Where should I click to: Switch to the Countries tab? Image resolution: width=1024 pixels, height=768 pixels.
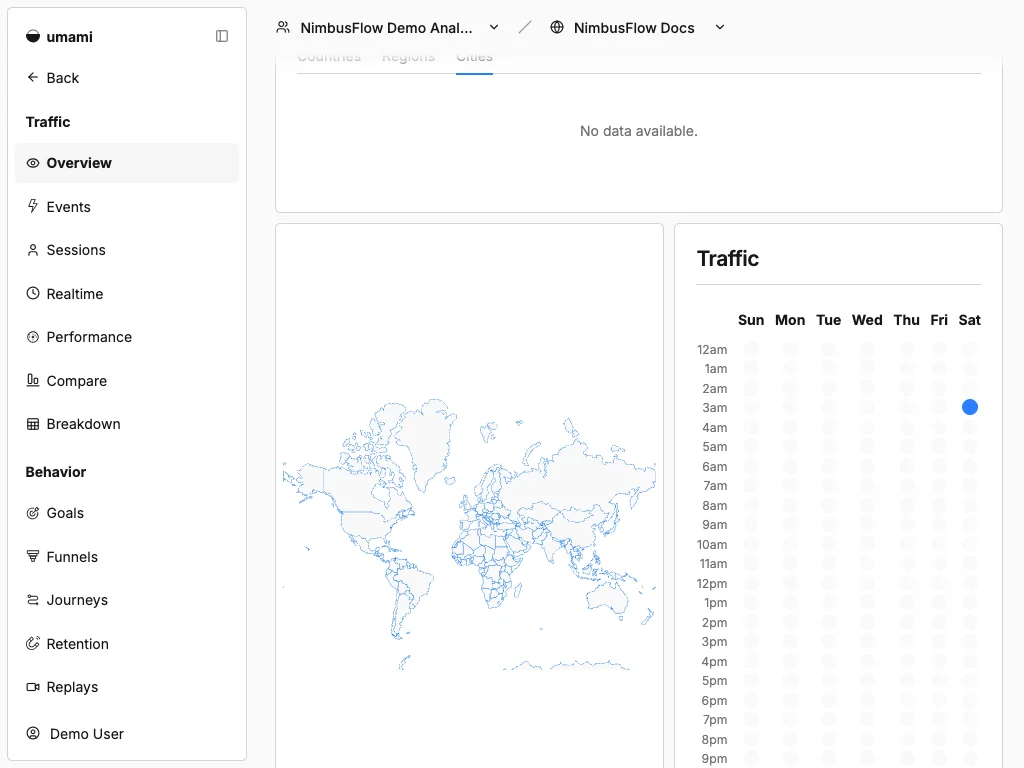coord(328,59)
